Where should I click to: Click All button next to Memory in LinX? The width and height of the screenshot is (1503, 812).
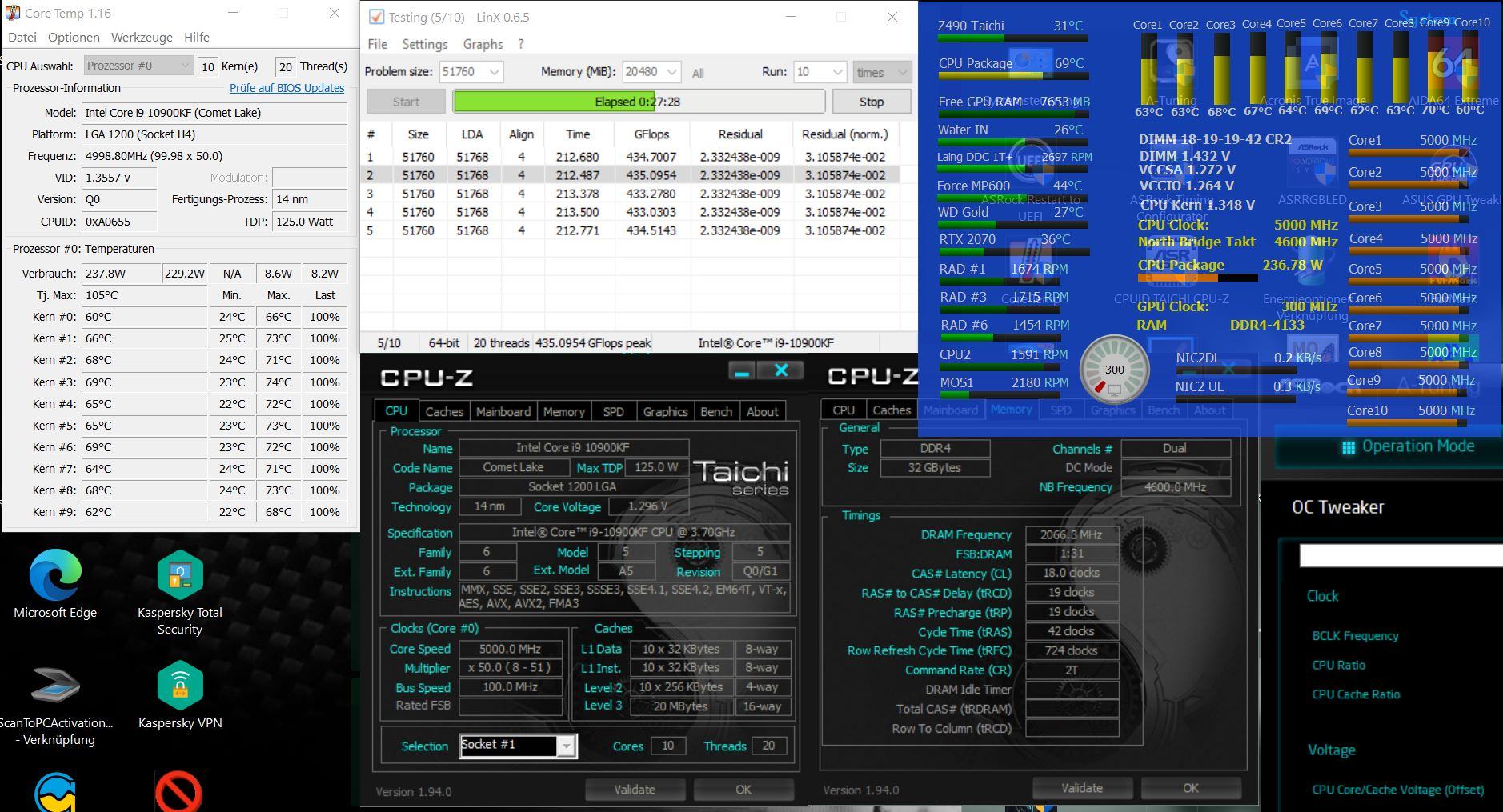click(x=698, y=73)
